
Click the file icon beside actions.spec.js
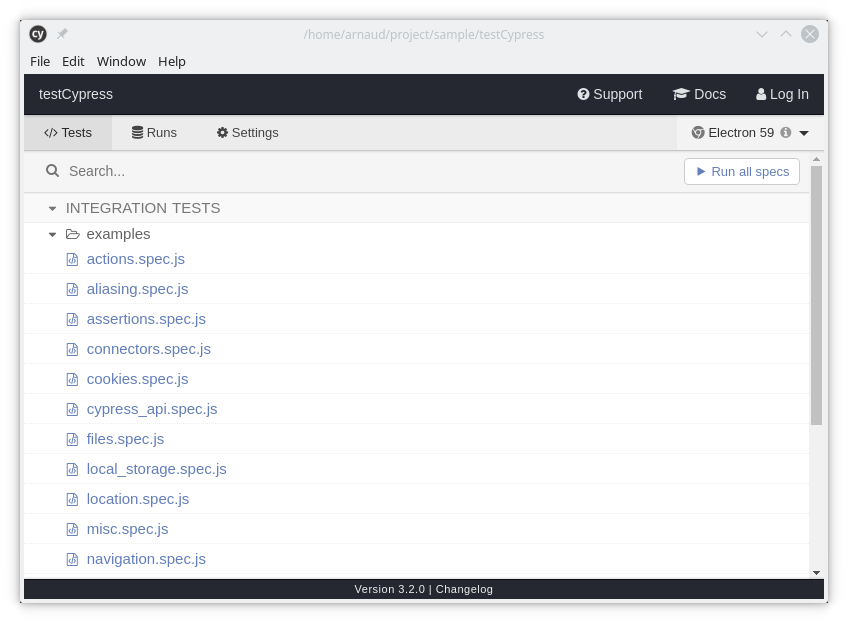point(72,259)
